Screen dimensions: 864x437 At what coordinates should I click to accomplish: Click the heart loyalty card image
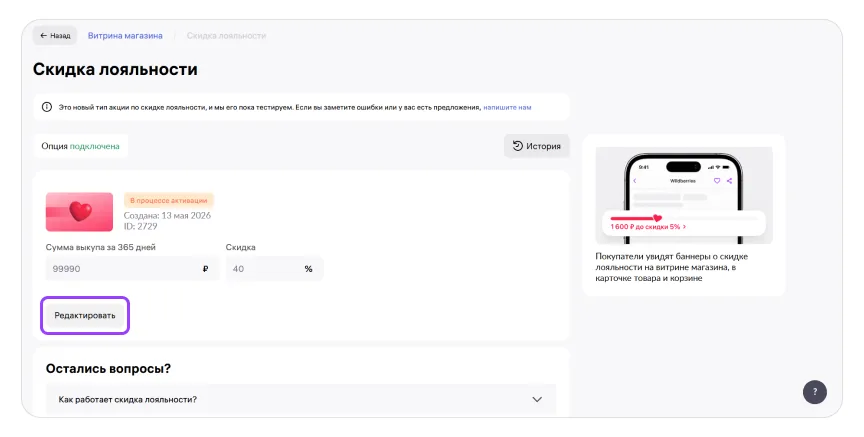pyautogui.click(x=79, y=212)
